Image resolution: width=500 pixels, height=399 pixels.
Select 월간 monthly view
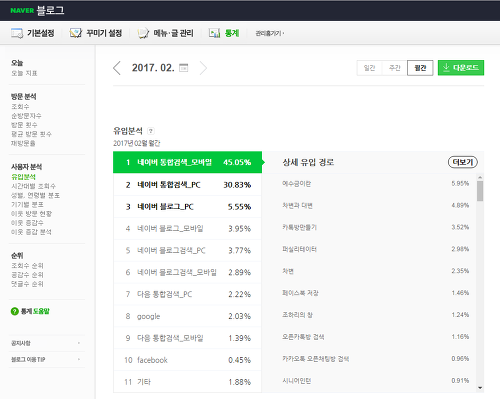pyautogui.click(x=420, y=68)
